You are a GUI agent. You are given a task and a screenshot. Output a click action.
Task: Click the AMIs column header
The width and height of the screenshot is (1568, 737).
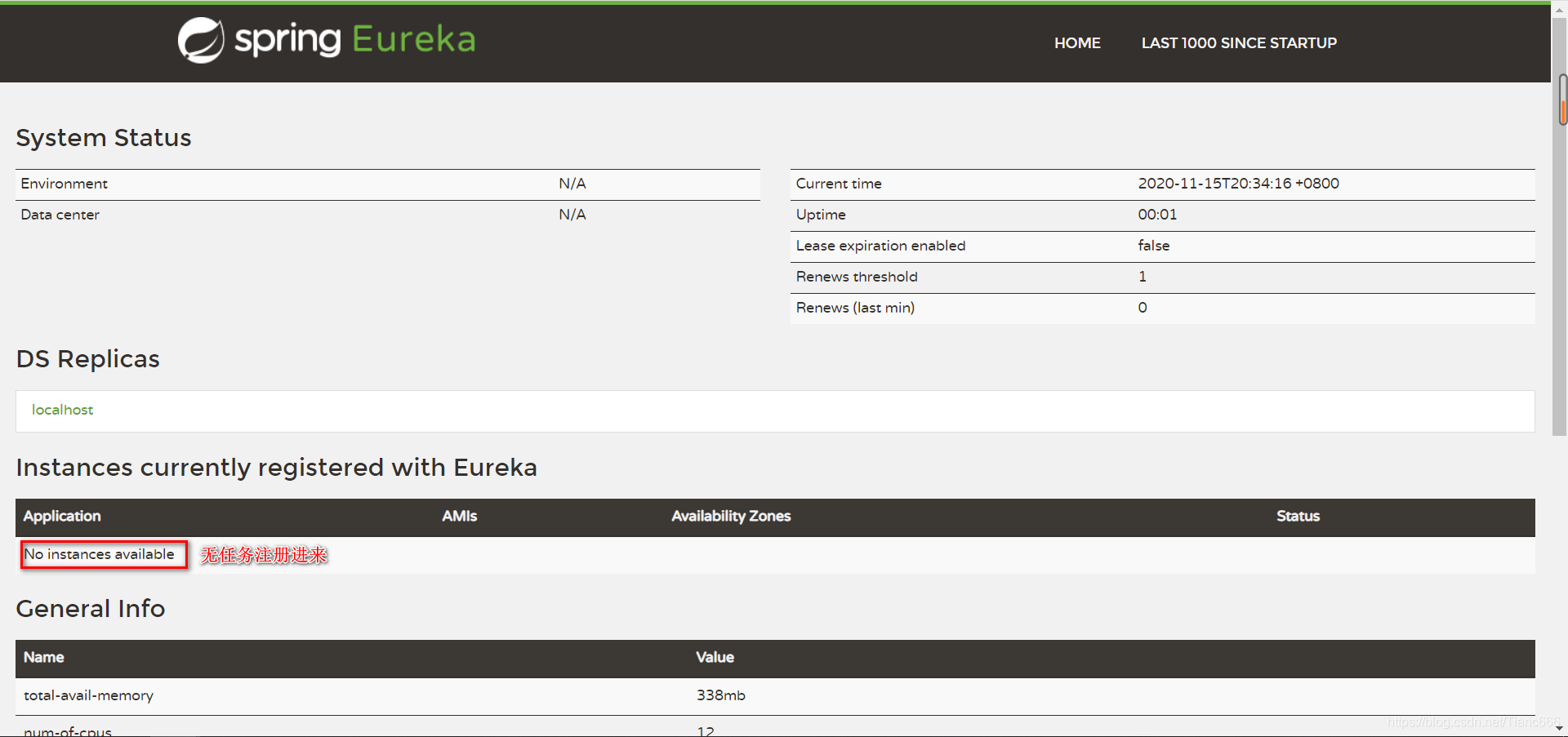click(460, 516)
